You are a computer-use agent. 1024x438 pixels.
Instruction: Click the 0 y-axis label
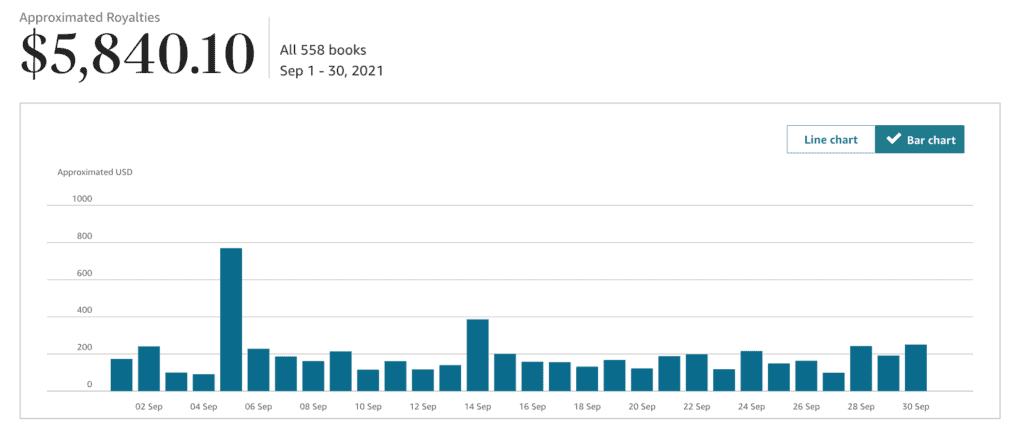89,384
